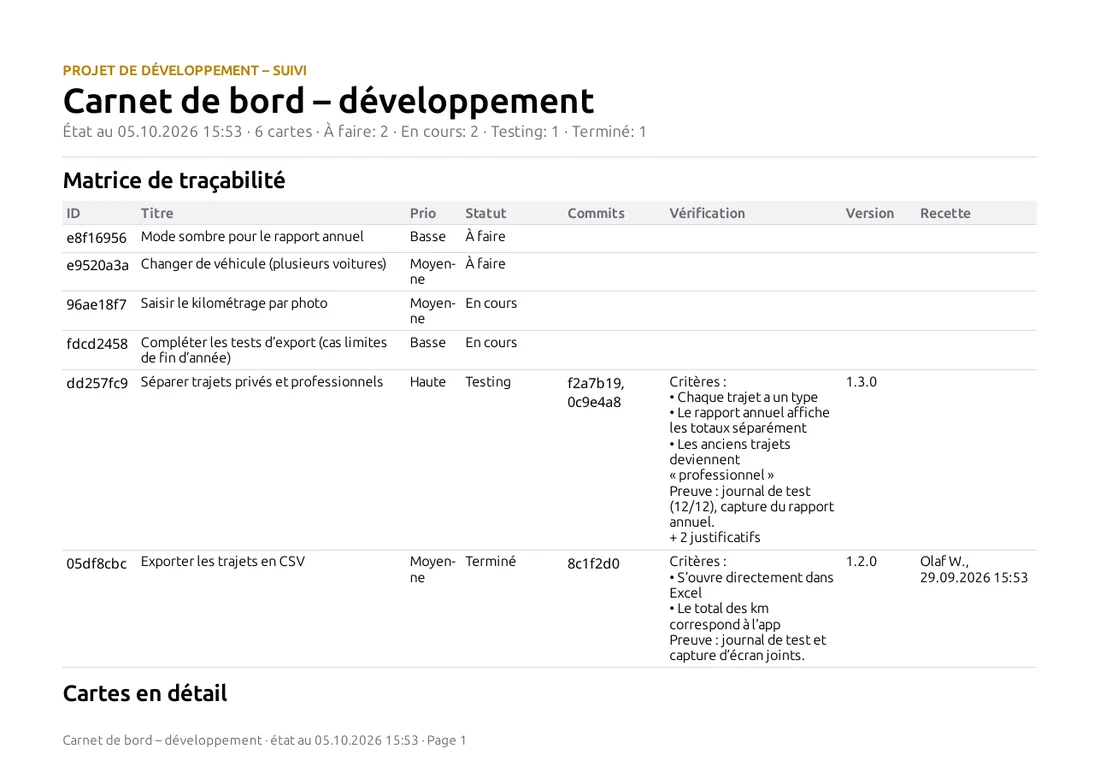Image resolution: width=1100 pixels, height=778 pixels.
Task: Click recette 'Olaf W., 29.09.2026 15:53'
Action: (974, 570)
